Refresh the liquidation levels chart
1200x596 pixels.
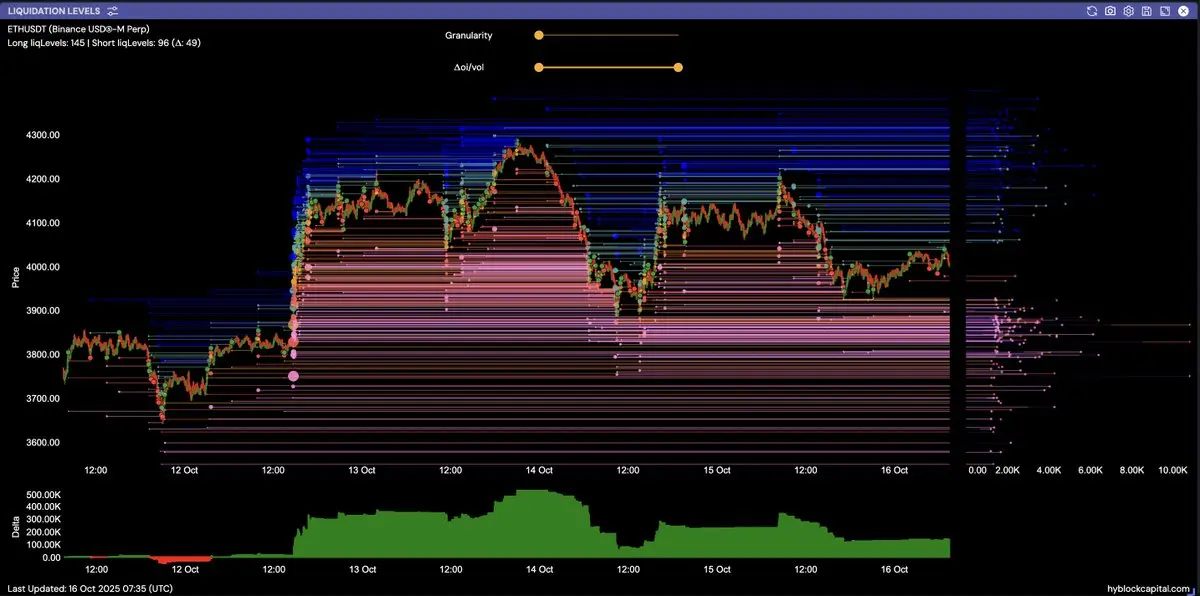(x=1092, y=11)
